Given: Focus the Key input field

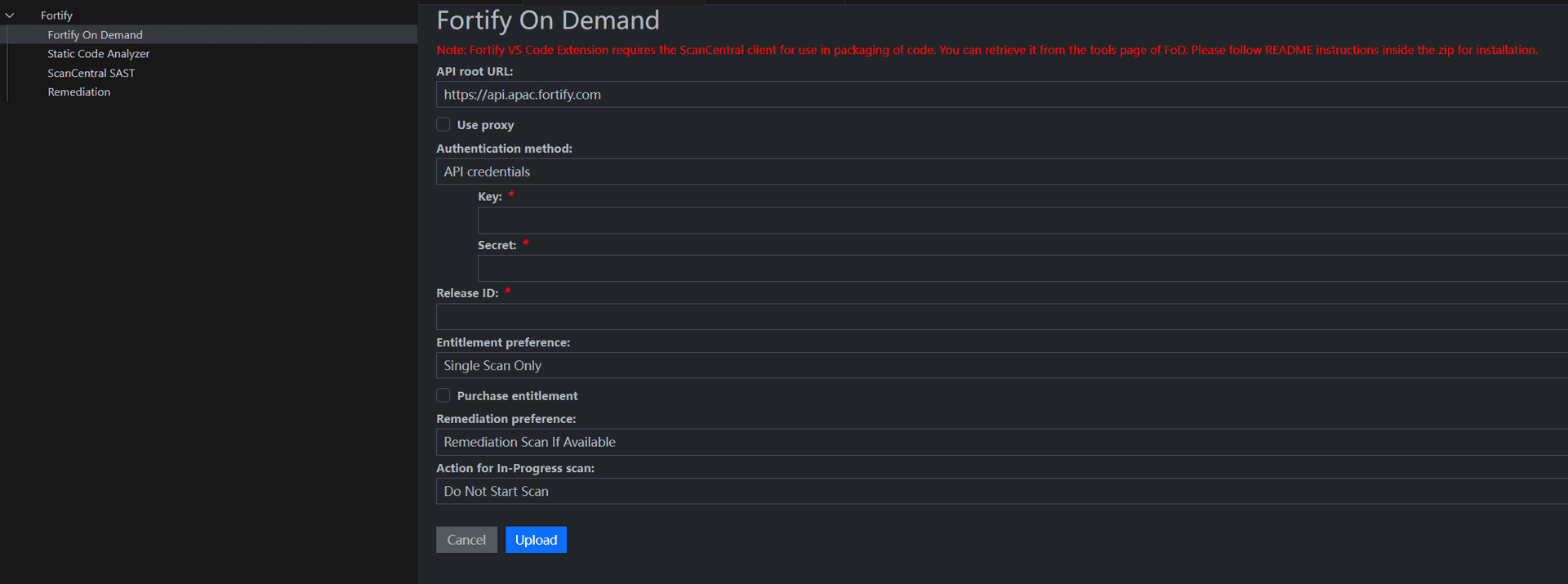Looking at the screenshot, I should [x=1022, y=221].
